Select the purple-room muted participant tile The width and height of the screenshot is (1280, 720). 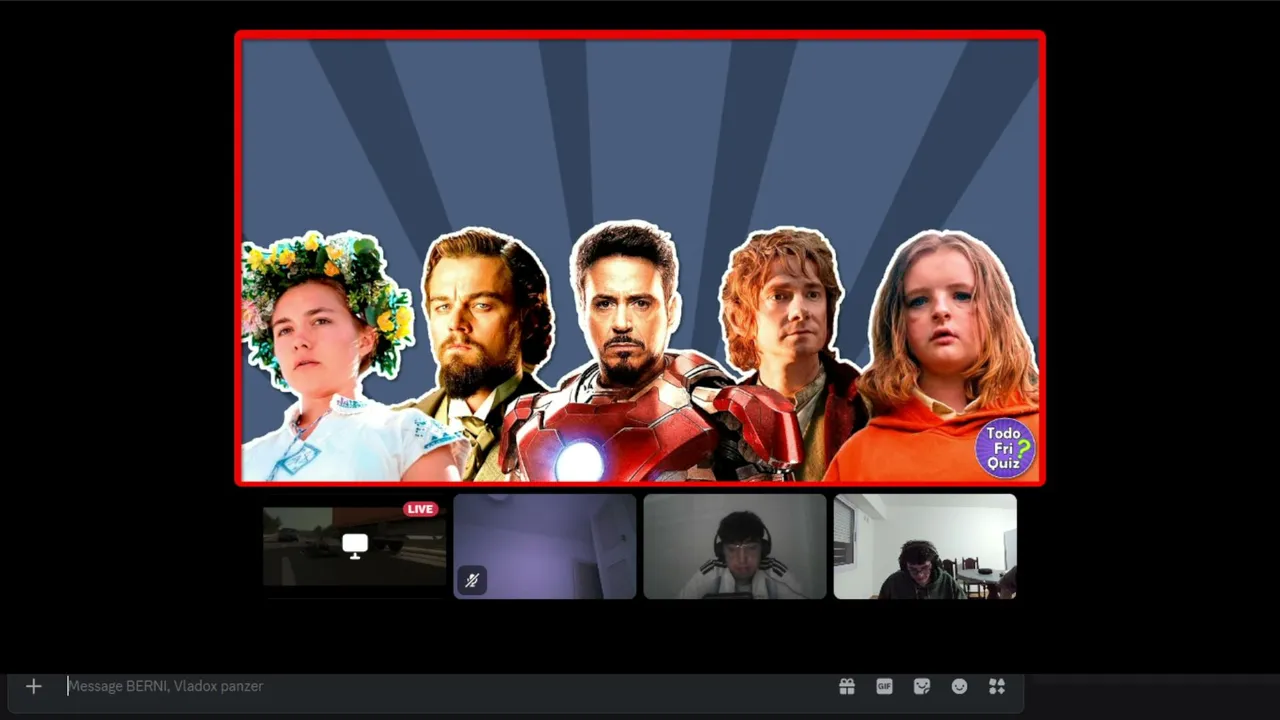545,546
